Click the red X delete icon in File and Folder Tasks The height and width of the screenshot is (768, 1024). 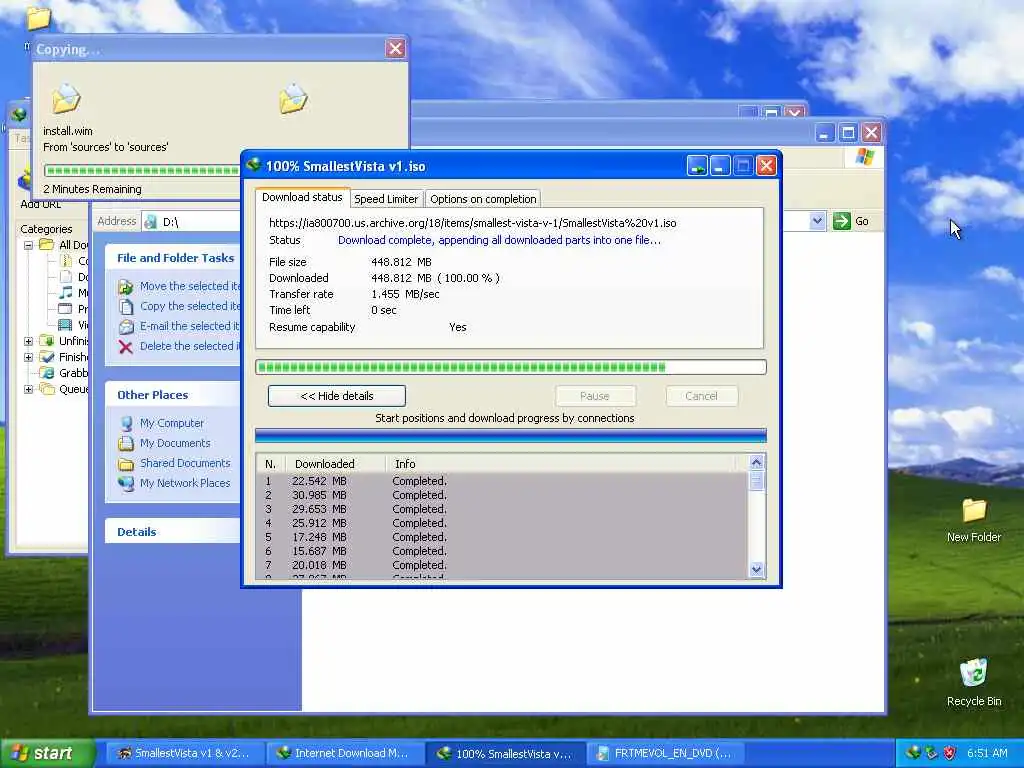126,347
